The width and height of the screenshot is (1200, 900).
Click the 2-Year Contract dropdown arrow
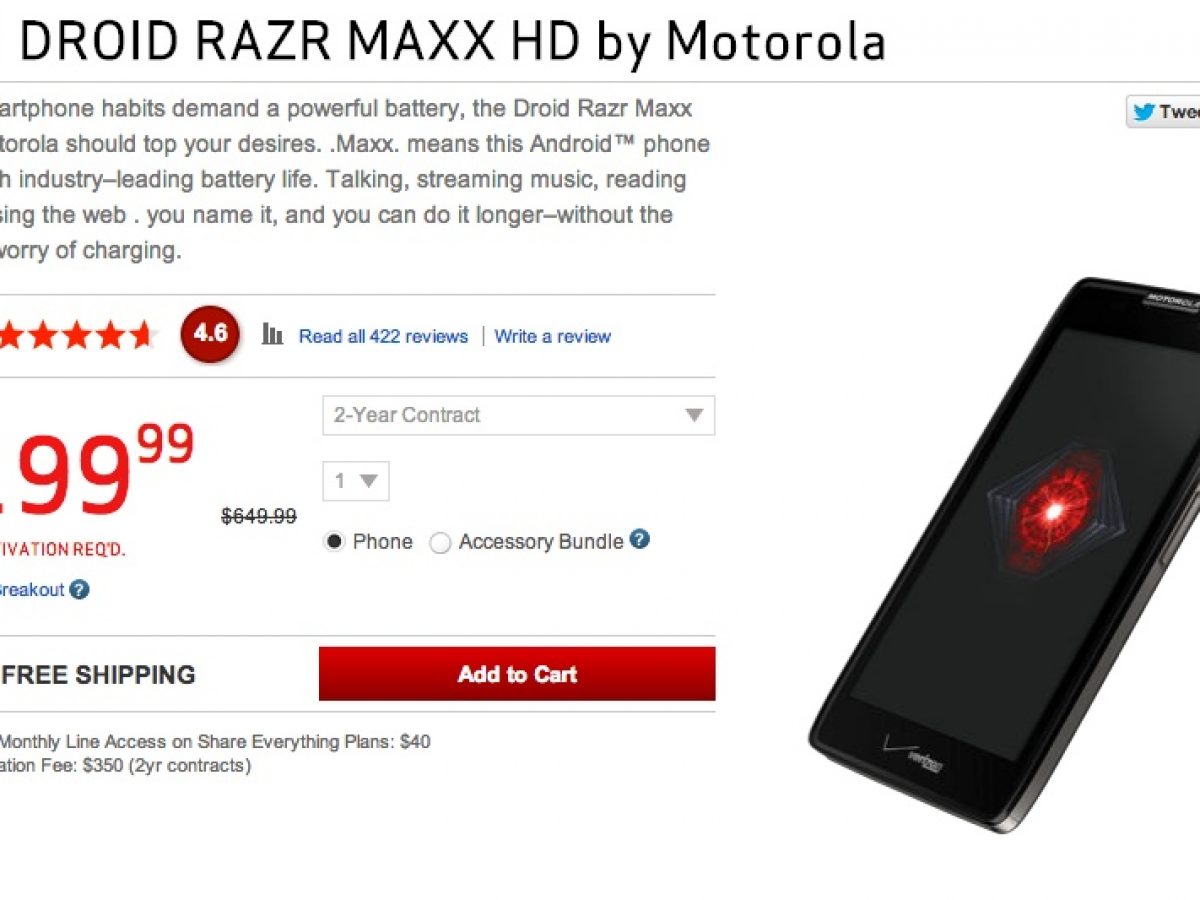694,415
